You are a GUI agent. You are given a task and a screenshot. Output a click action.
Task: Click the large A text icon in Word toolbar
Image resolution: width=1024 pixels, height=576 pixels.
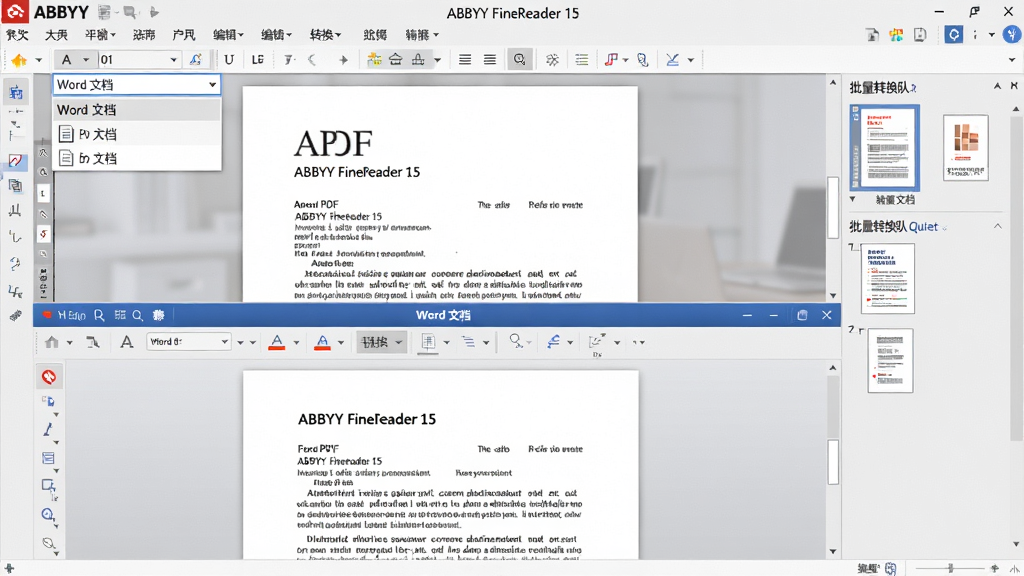127,342
